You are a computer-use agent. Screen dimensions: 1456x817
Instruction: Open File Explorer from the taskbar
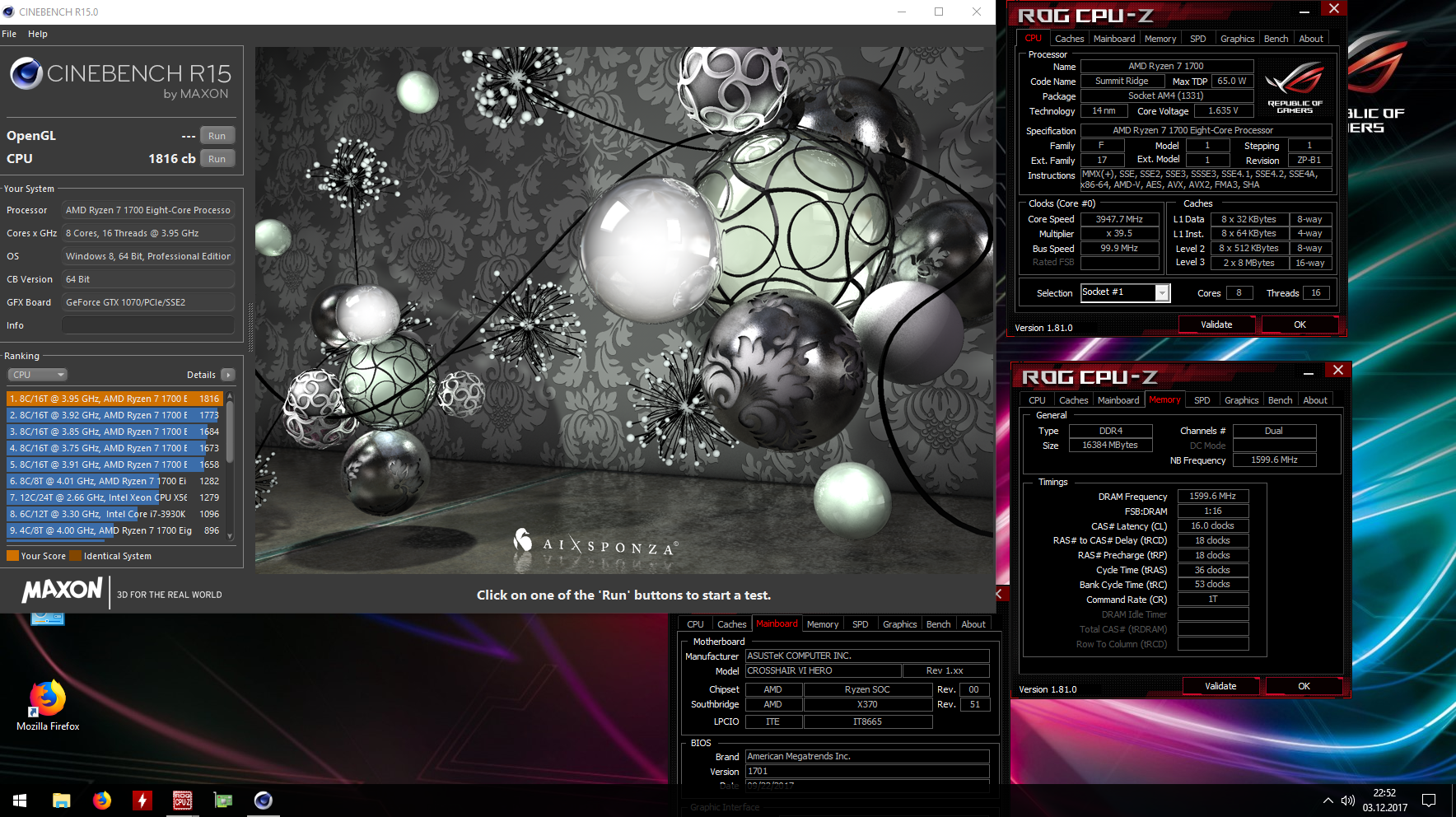[x=62, y=801]
